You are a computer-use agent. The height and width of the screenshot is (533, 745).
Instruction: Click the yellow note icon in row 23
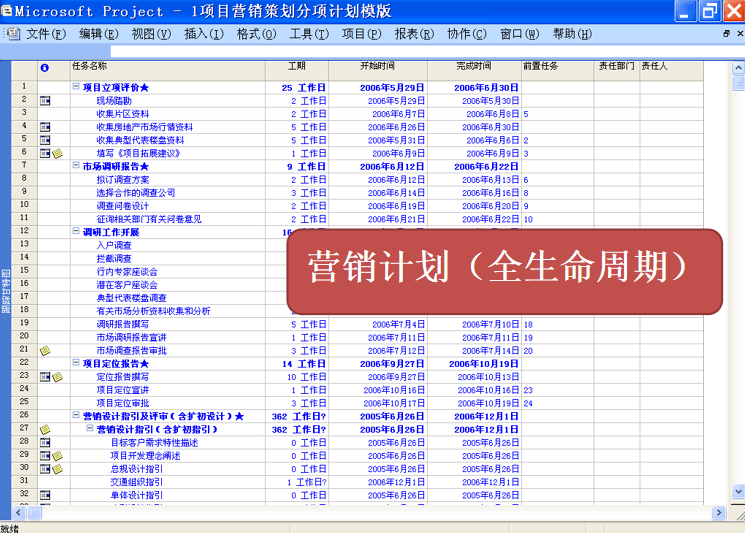pyautogui.click(x=57, y=377)
